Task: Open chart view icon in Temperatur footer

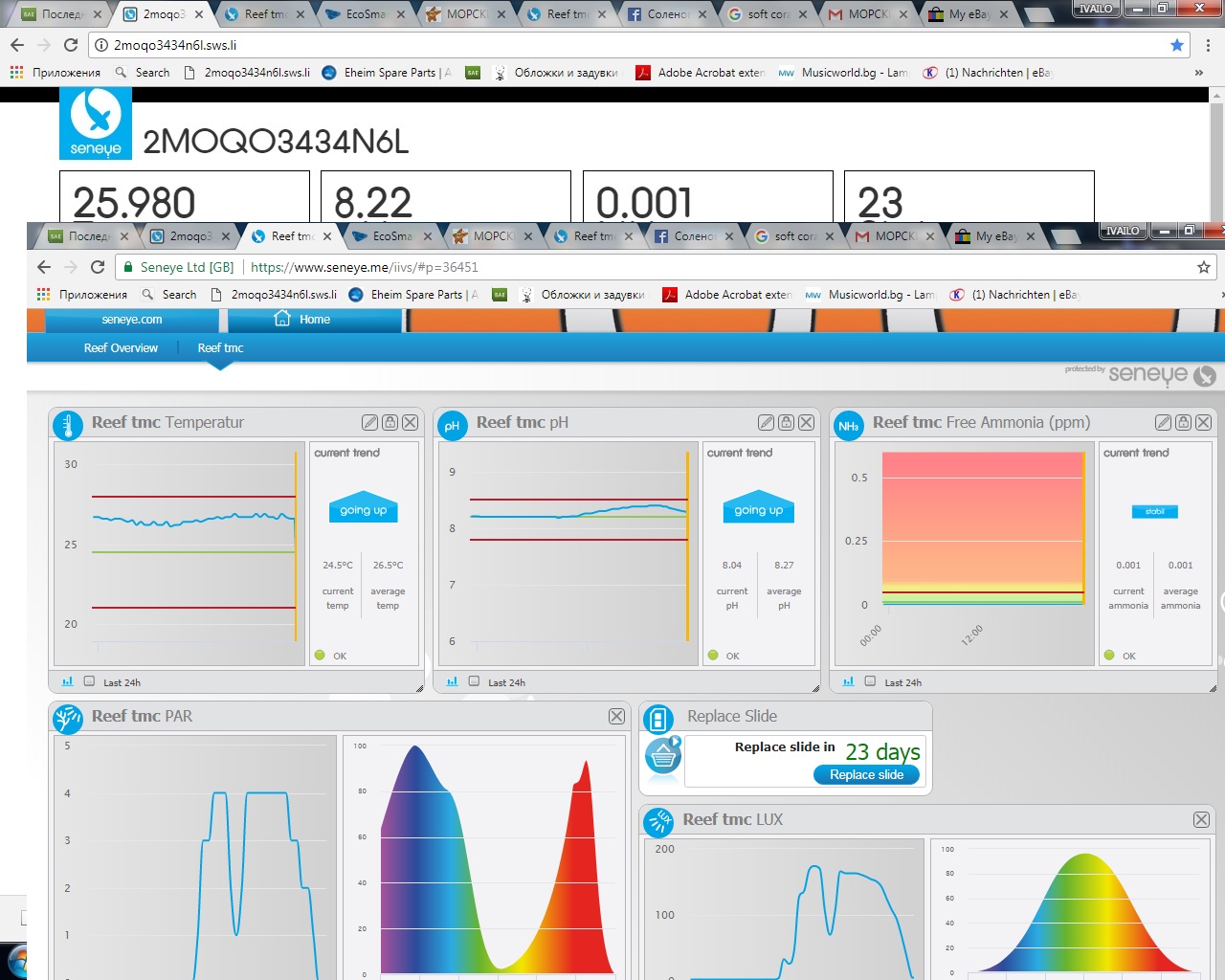Action: point(67,681)
